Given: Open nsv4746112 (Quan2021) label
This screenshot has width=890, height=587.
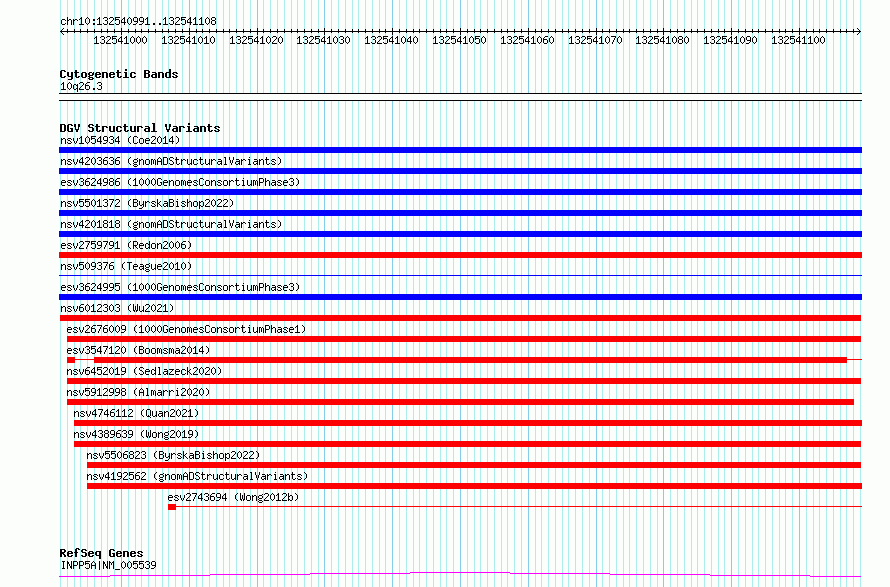Looking at the screenshot, I should click(136, 413).
